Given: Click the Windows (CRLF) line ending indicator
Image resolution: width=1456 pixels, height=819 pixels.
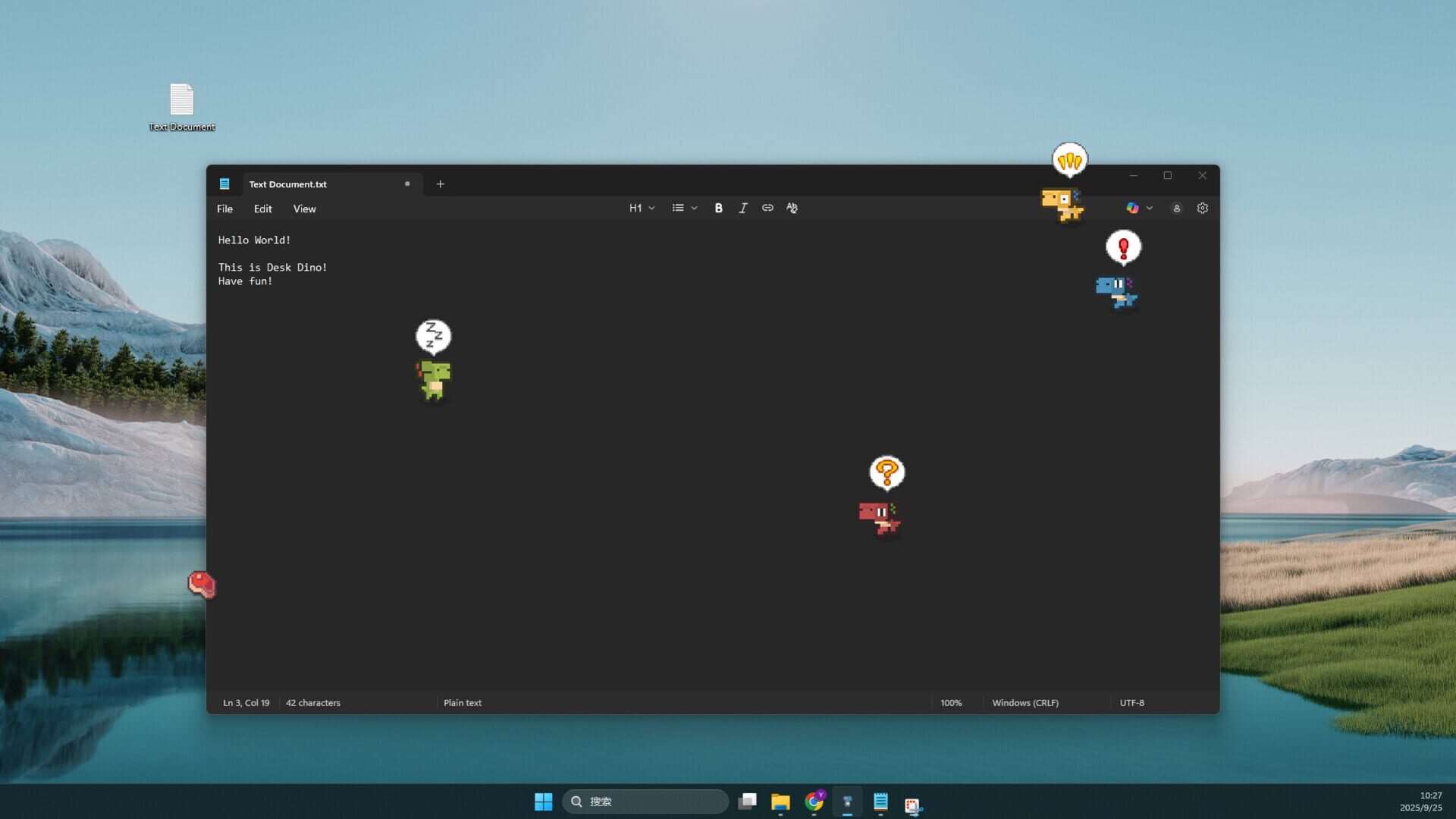Looking at the screenshot, I should (1025, 702).
